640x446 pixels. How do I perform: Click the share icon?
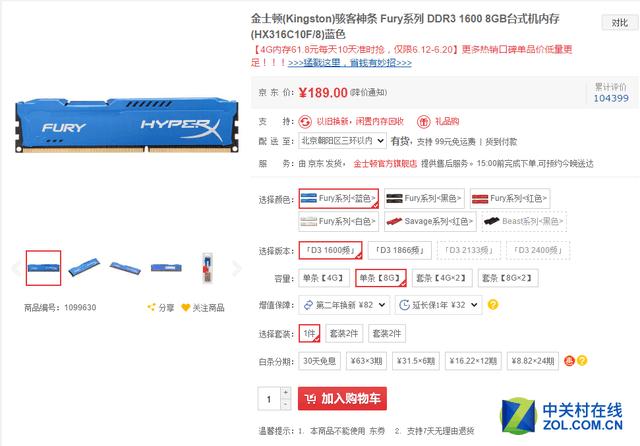pyautogui.click(x=151, y=307)
